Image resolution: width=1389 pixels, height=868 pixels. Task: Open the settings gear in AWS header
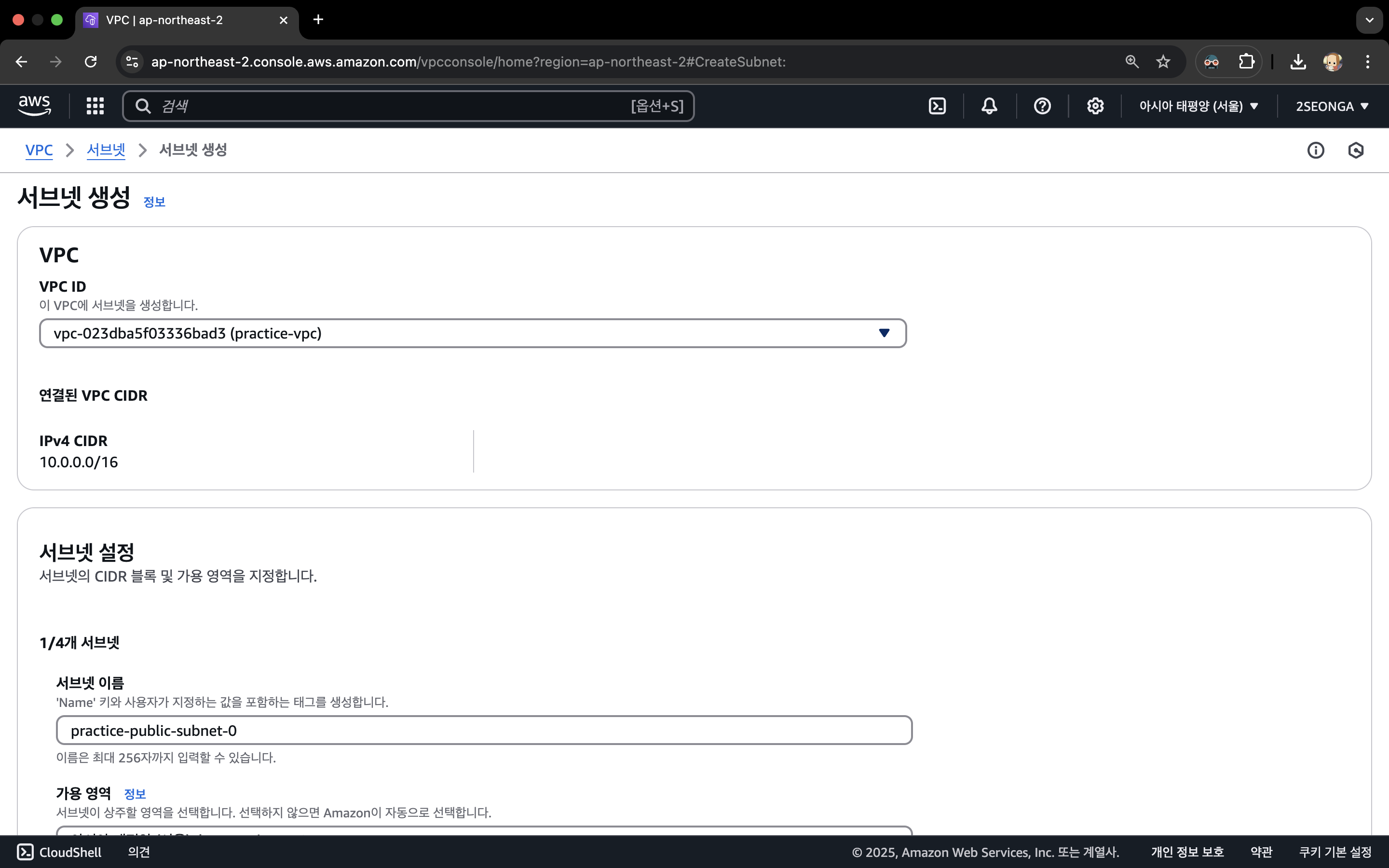(1094, 106)
